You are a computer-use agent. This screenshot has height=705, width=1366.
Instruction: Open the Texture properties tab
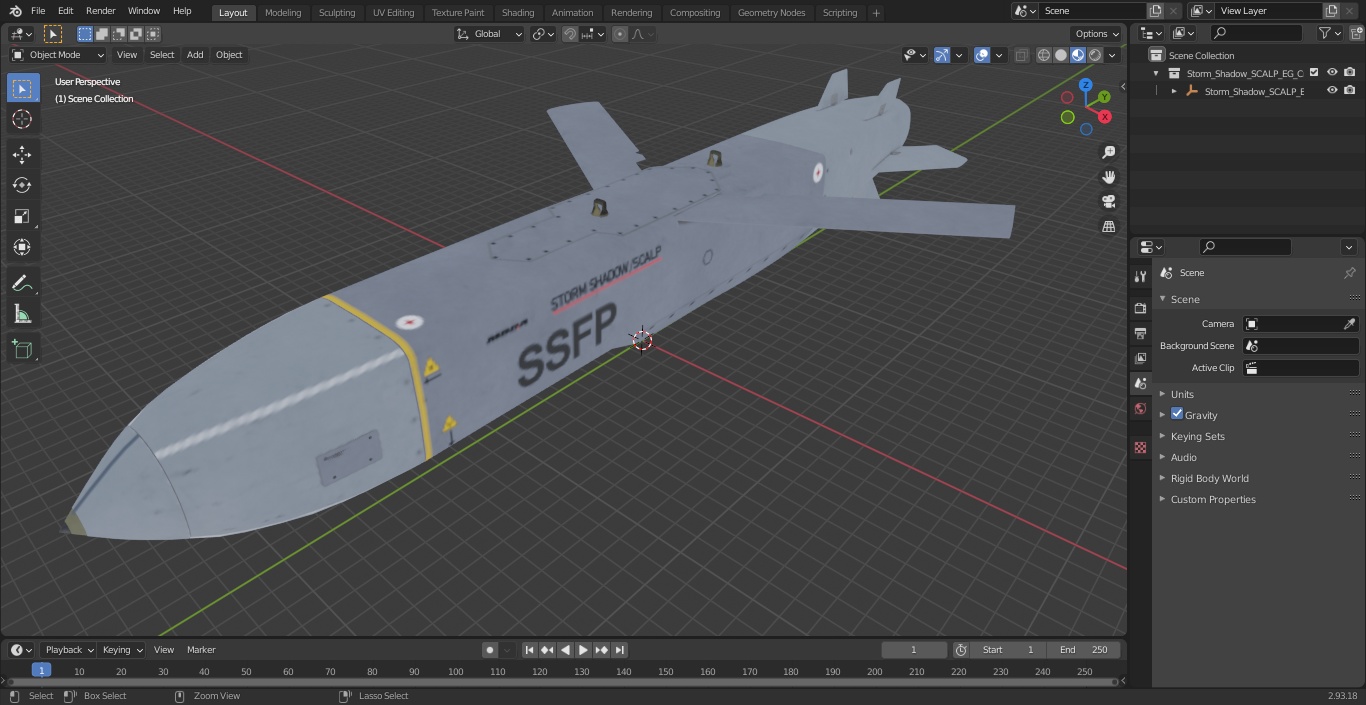click(x=1140, y=447)
